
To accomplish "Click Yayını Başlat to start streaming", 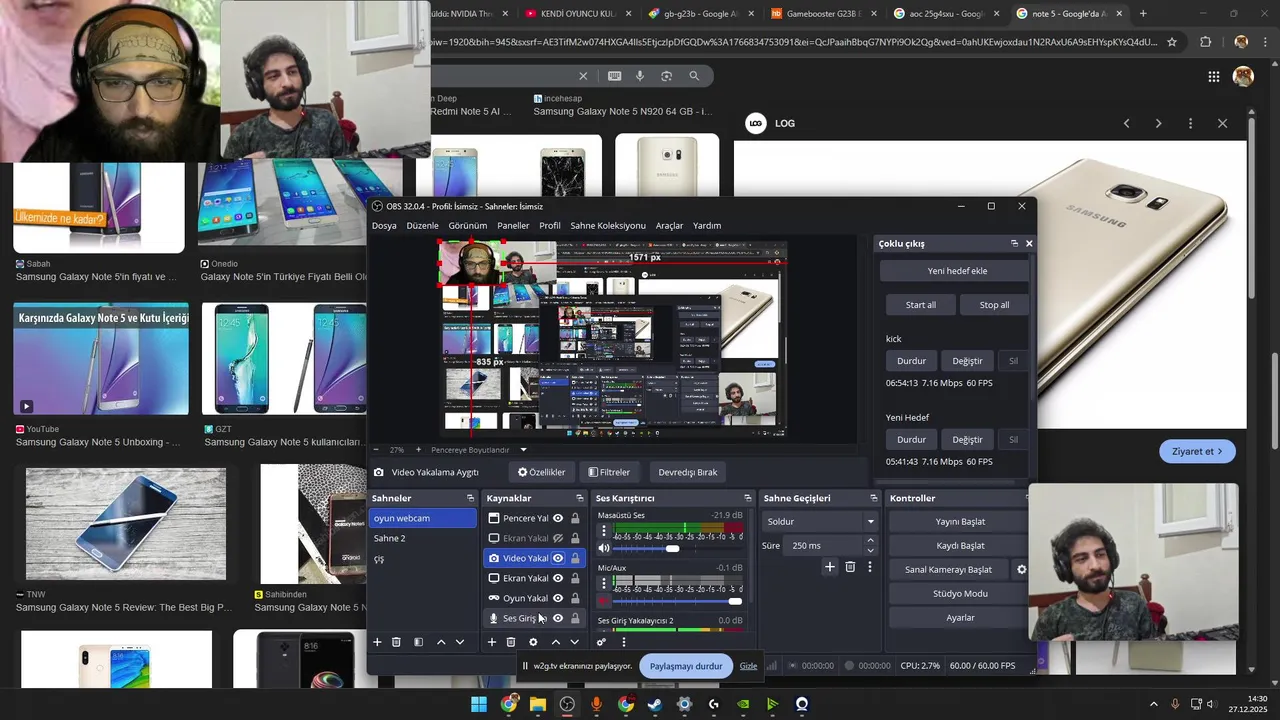I will tap(960, 521).
